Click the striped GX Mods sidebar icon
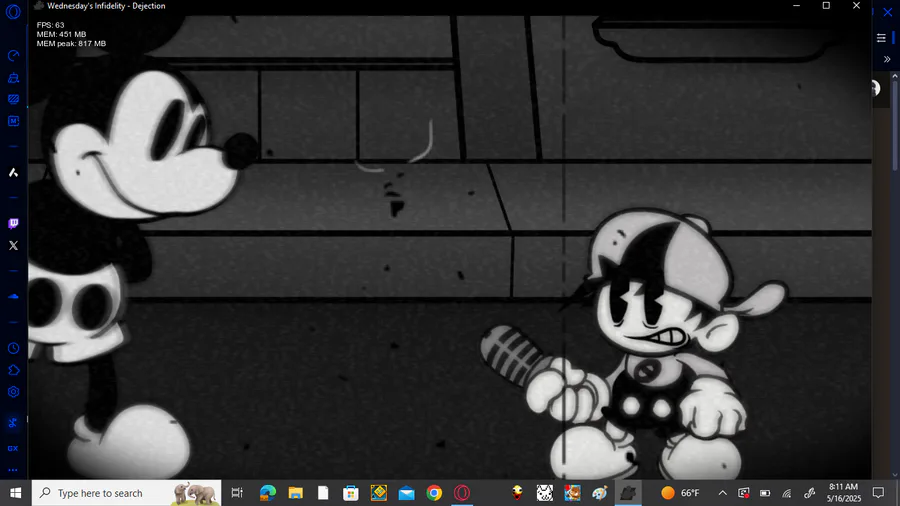 (13, 99)
